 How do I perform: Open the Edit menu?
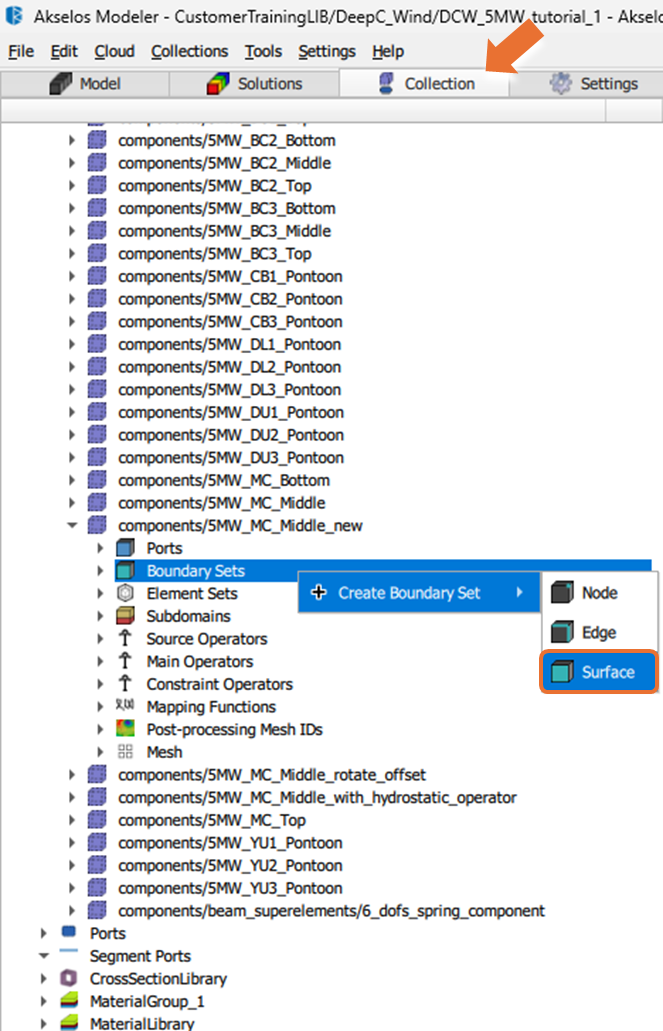pos(64,51)
